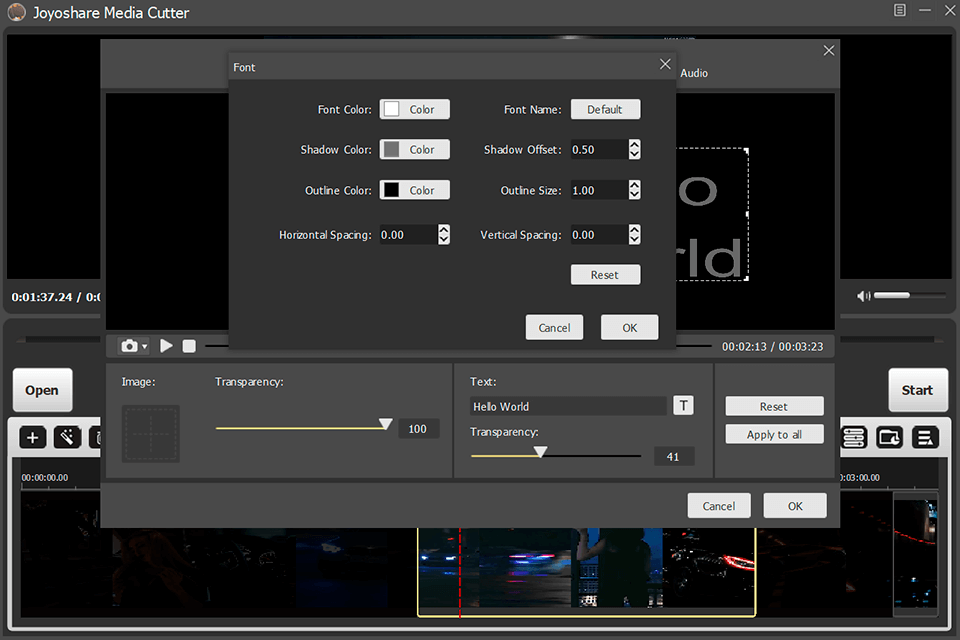This screenshot has height=640, width=960.
Task: Open the output folder icon
Action: pyautogui.click(x=889, y=437)
